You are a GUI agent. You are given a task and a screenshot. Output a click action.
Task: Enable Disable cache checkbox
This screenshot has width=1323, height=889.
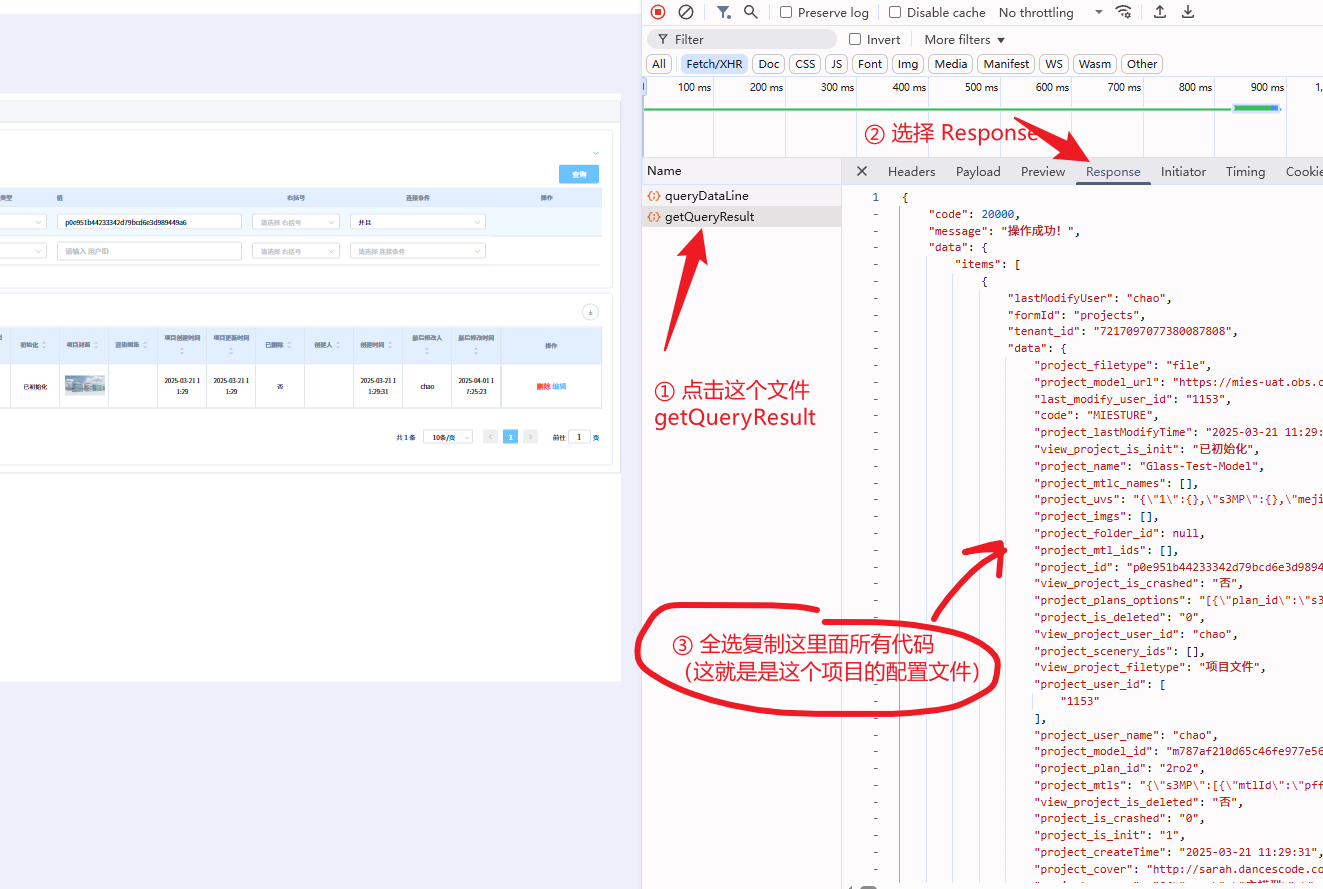pos(895,12)
